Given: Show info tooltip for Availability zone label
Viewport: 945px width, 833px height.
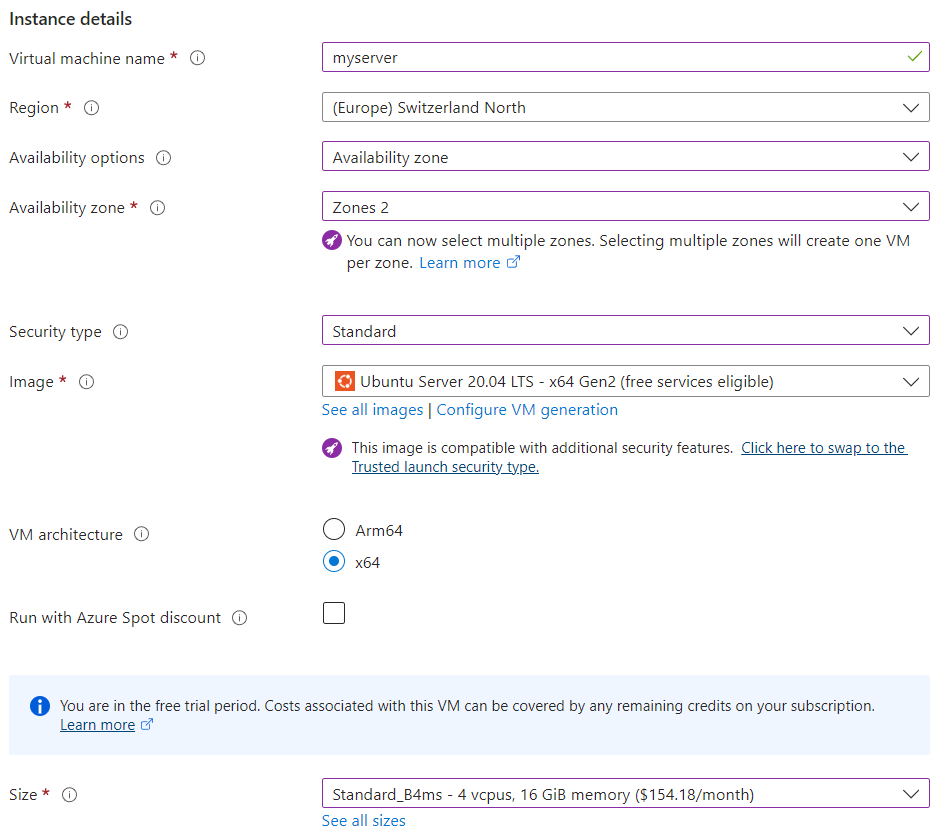Looking at the screenshot, I should pos(157,208).
